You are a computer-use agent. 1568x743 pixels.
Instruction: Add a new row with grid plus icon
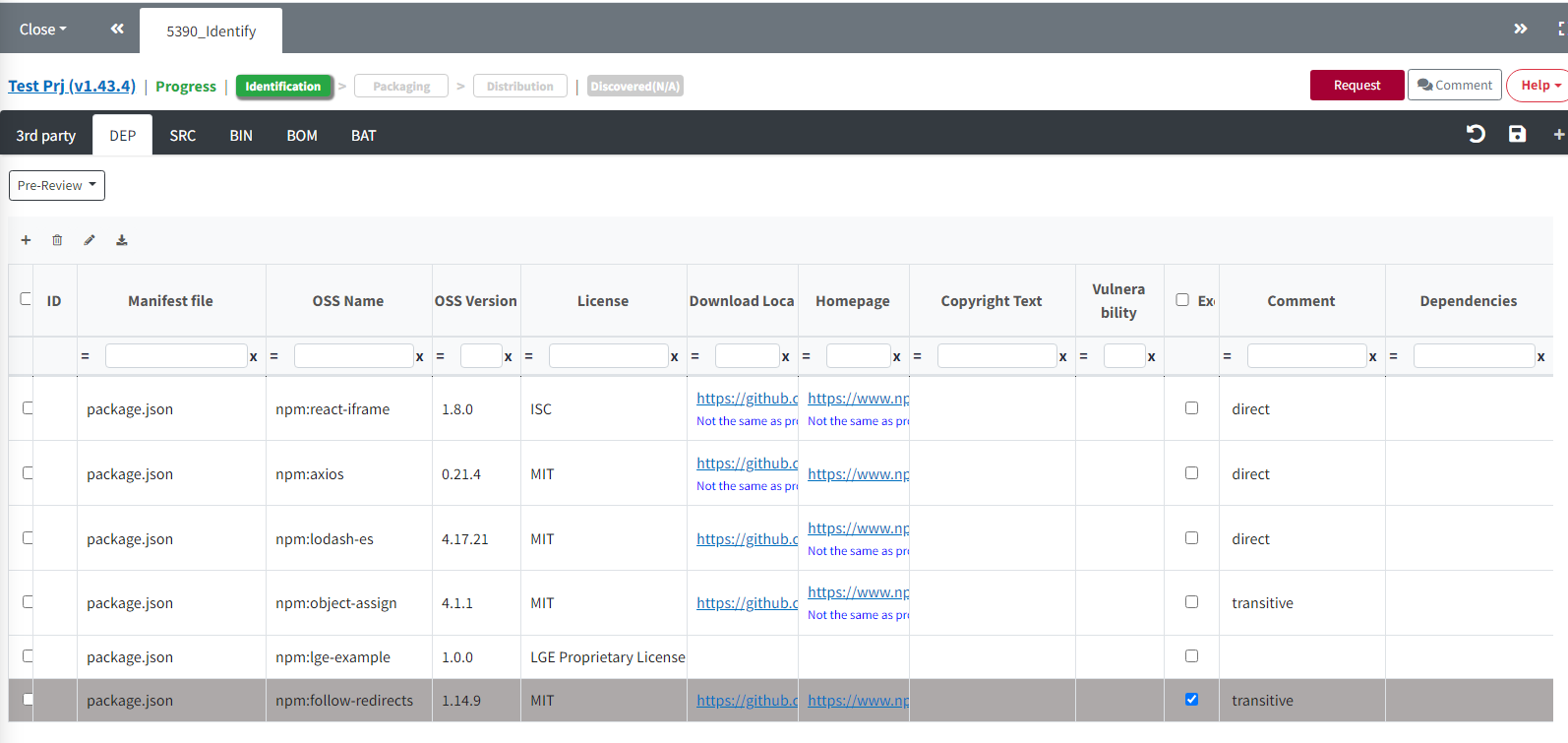point(27,240)
